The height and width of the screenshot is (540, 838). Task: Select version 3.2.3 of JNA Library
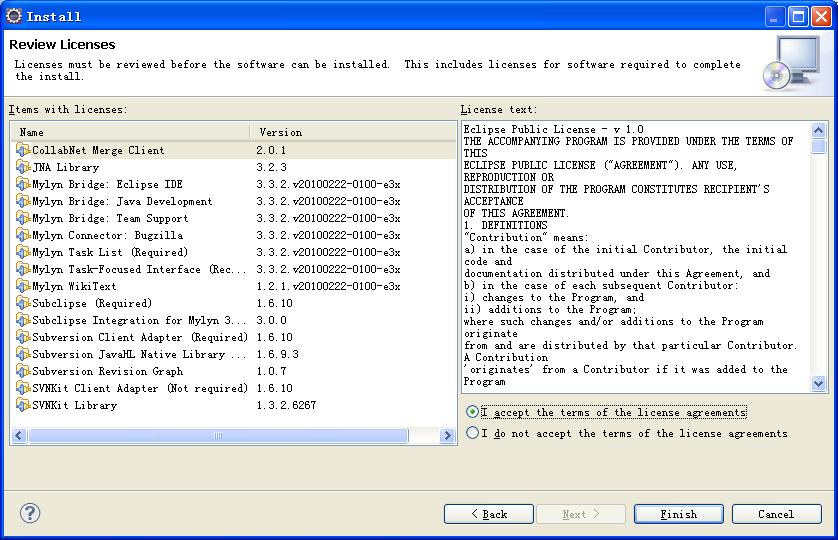pos(271,167)
